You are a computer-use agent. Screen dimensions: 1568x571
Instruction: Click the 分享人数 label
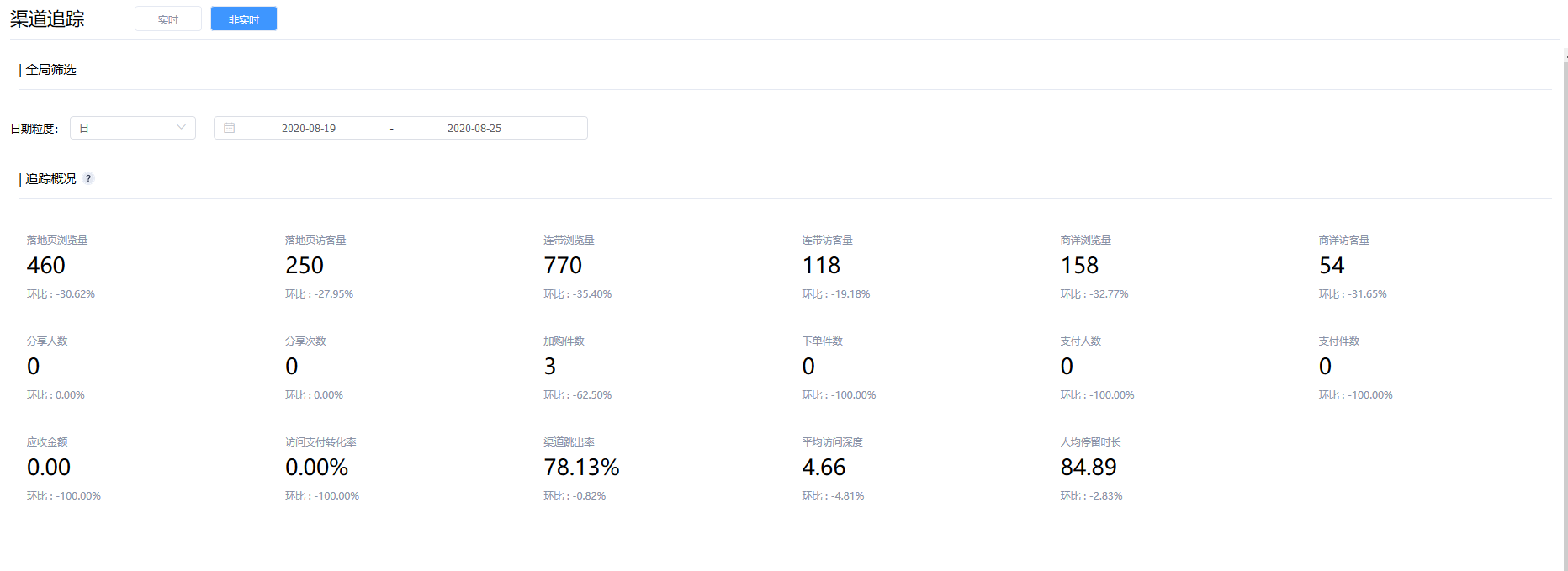click(x=47, y=341)
